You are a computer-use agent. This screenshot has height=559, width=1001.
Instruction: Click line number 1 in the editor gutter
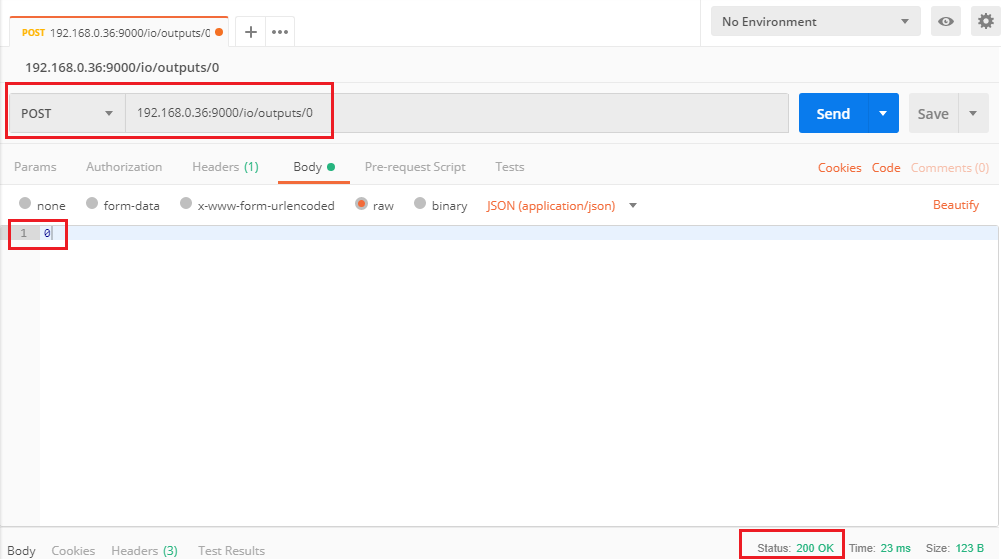point(24,233)
